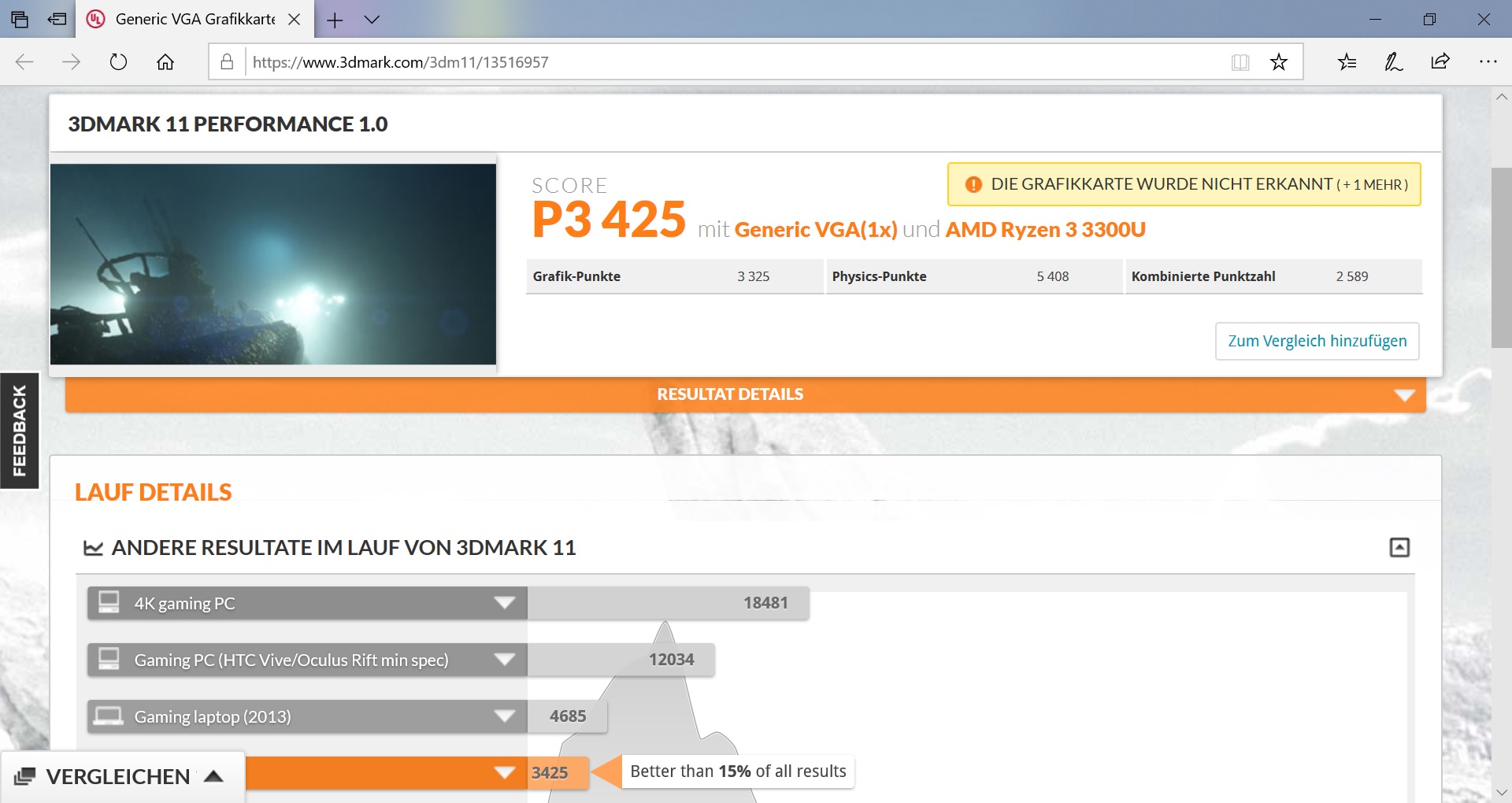Viewport: 1512px width, 803px height.
Task: Click the compare stack icon beside VERGLEICHEN
Action: 24,777
